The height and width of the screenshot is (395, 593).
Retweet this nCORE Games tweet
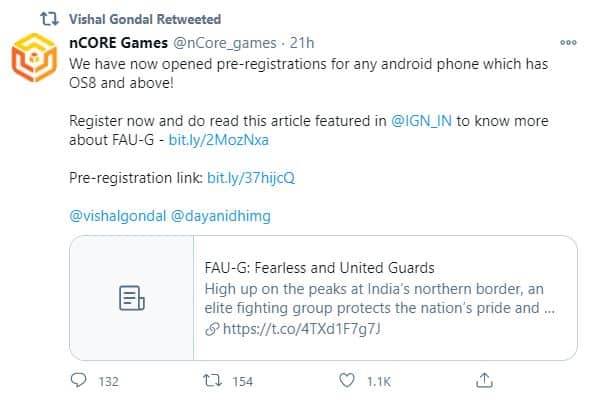[213, 380]
